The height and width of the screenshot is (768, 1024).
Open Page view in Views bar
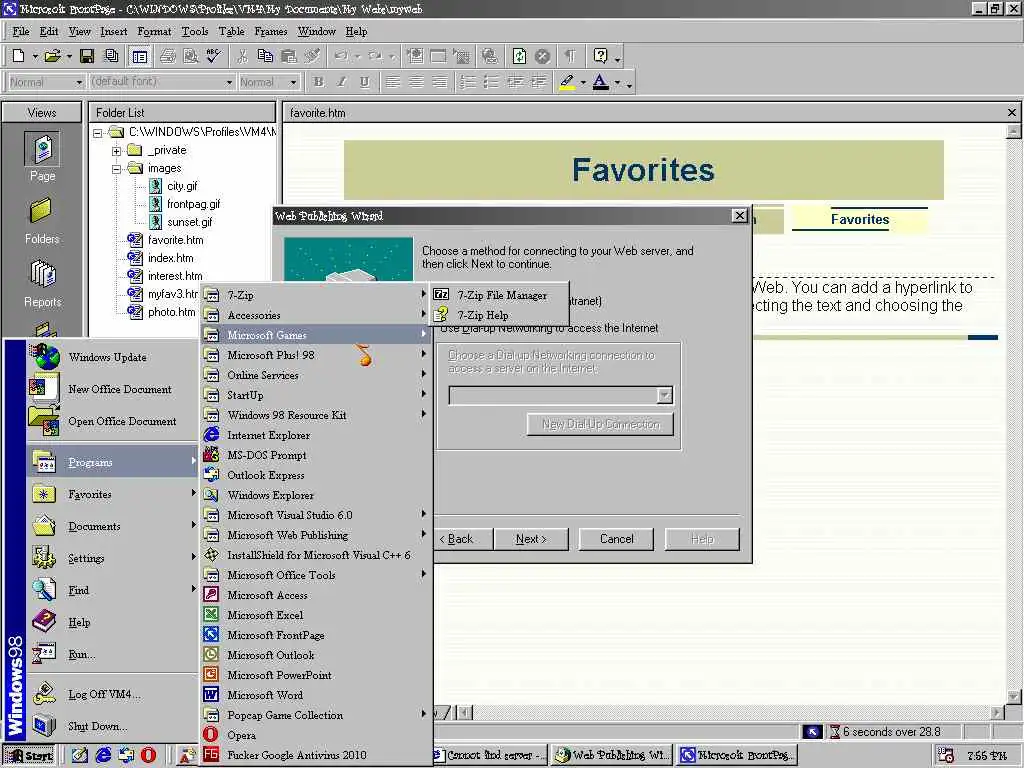pyautogui.click(x=42, y=157)
